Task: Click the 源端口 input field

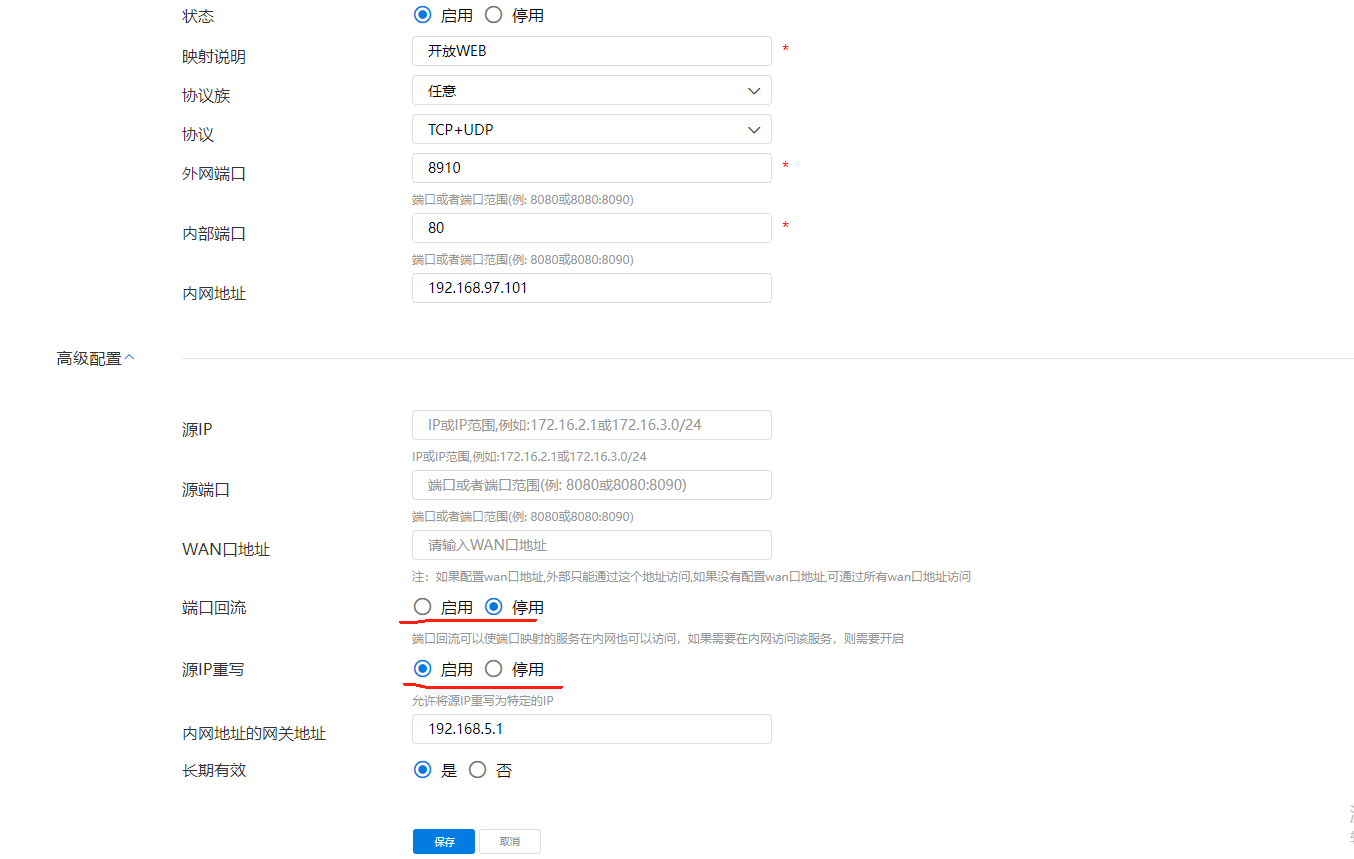Action: 591,485
